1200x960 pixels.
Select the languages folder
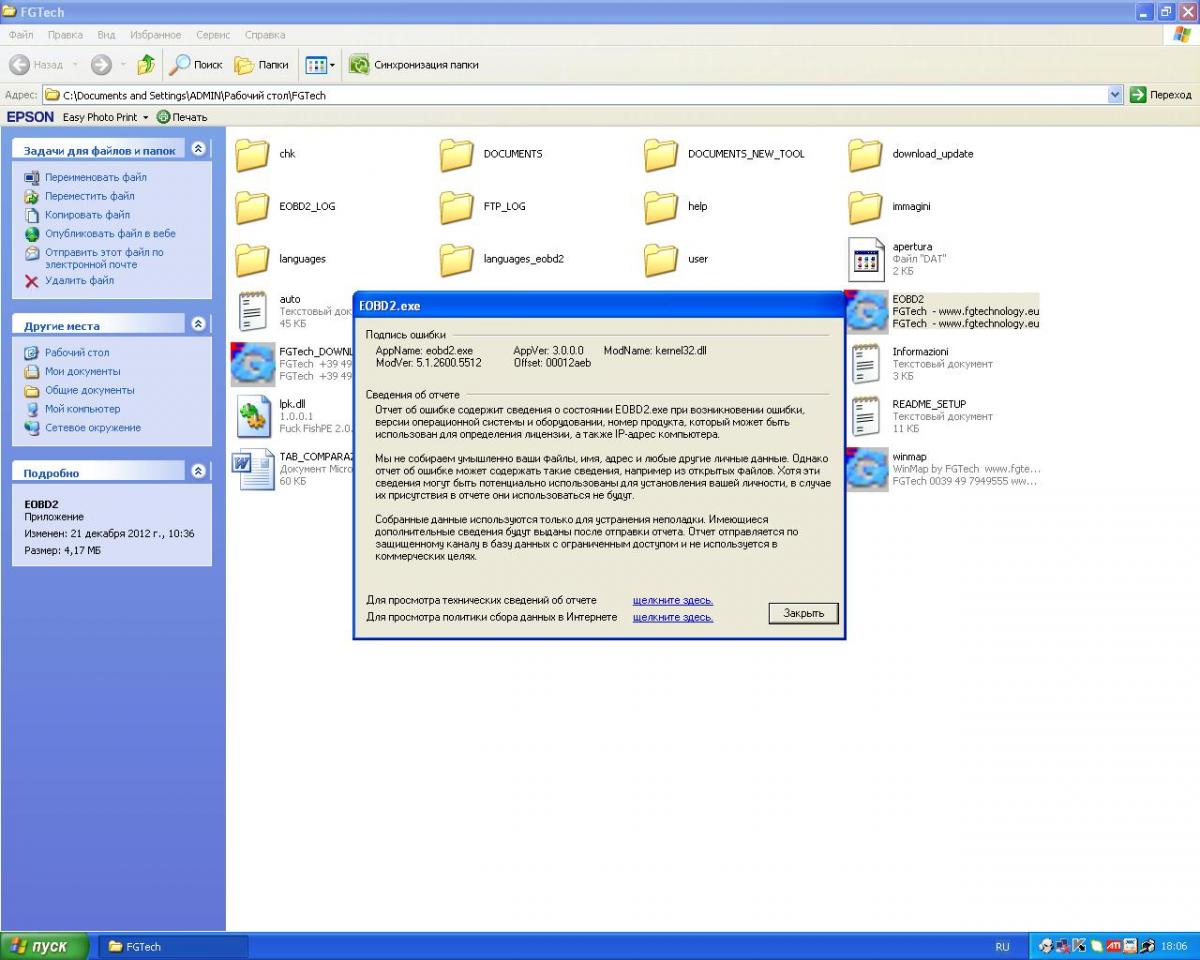[x=280, y=259]
